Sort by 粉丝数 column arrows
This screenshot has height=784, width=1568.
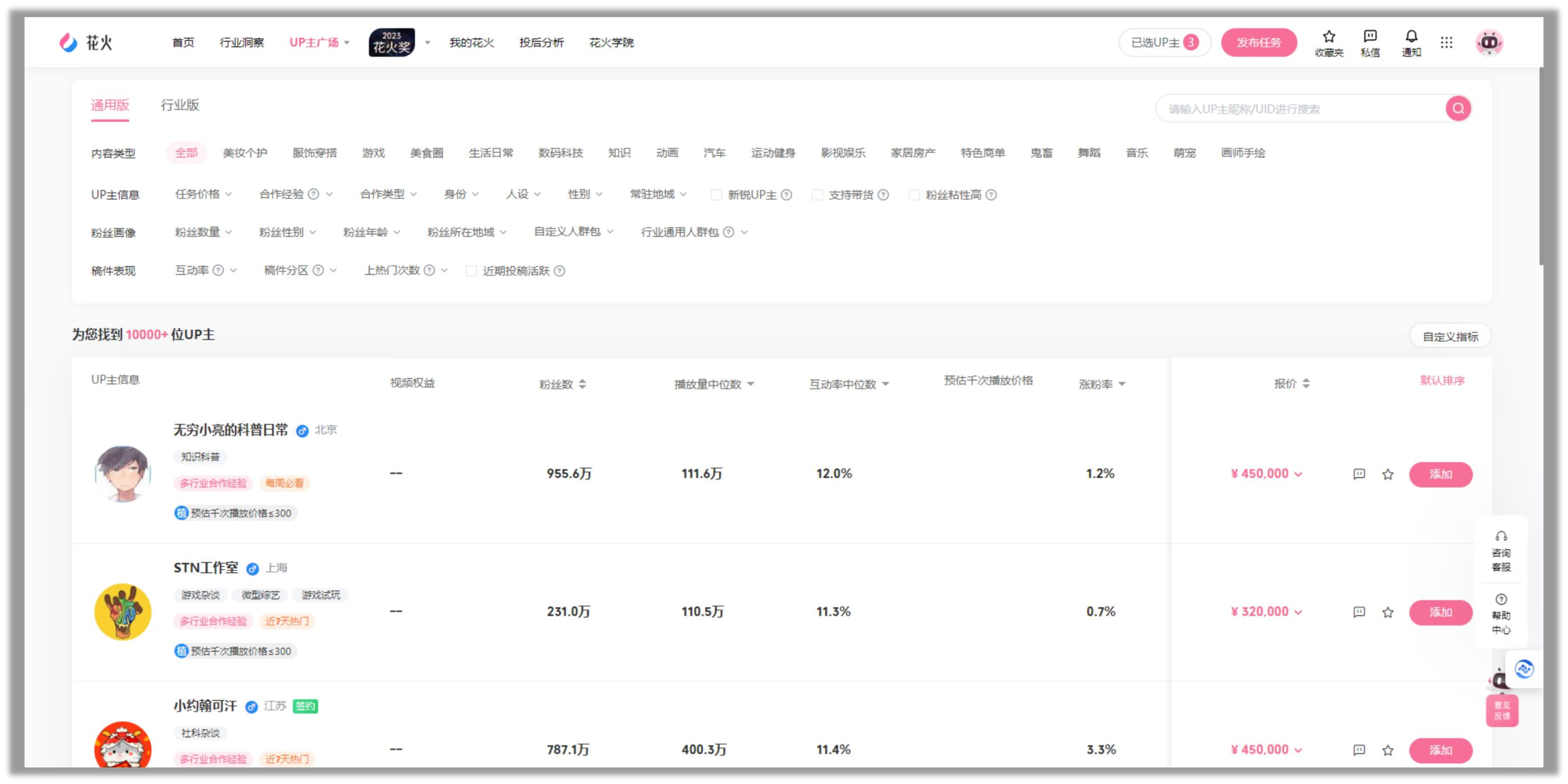pos(582,384)
